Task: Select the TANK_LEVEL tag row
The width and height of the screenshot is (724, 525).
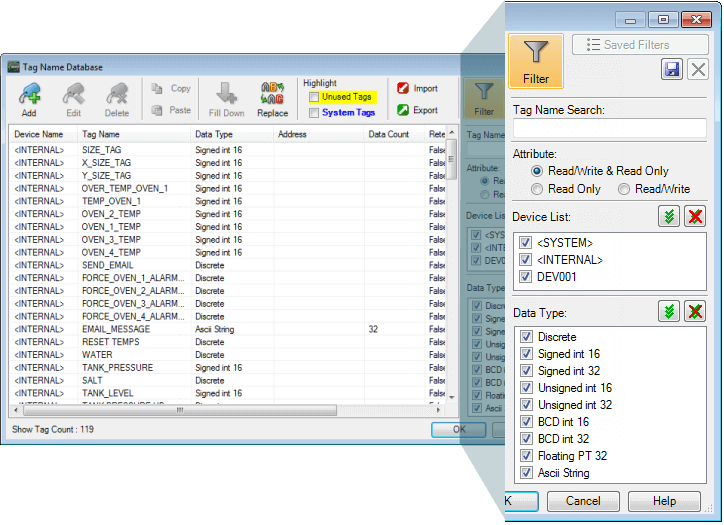Action: (x=228, y=393)
